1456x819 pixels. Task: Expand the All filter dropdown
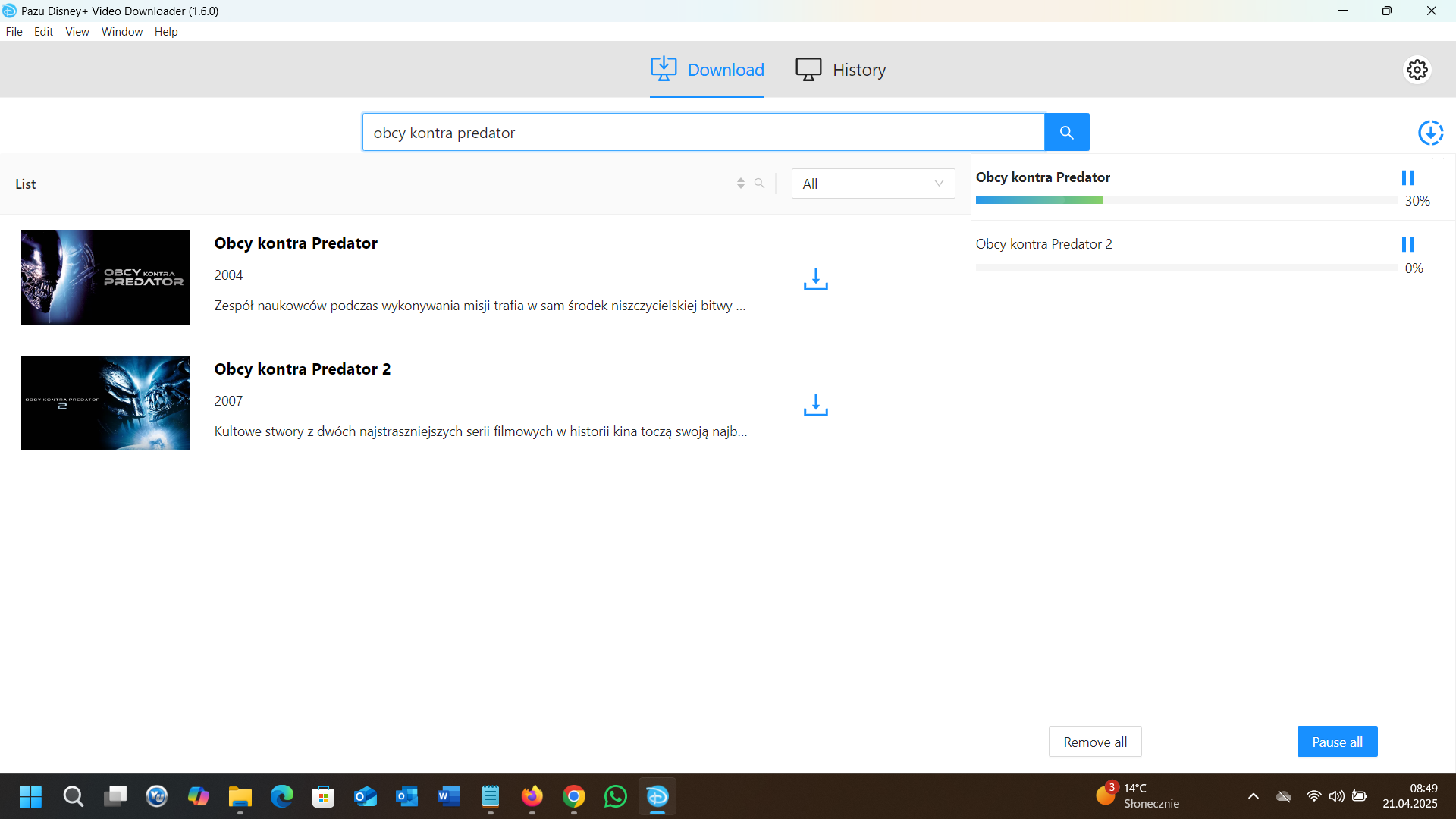pyautogui.click(x=873, y=184)
